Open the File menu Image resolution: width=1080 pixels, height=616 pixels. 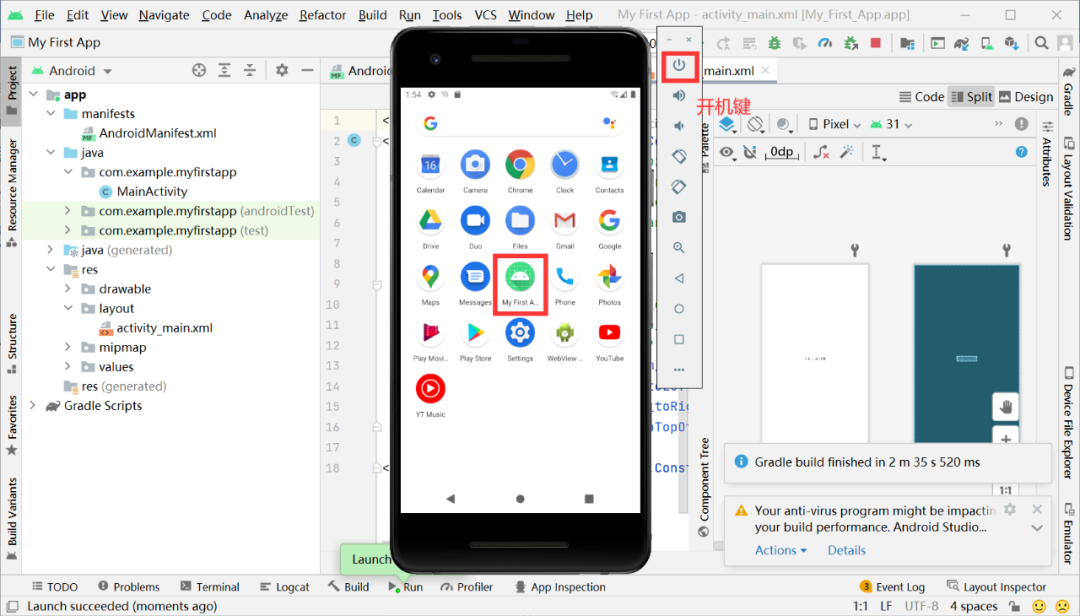click(x=43, y=14)
